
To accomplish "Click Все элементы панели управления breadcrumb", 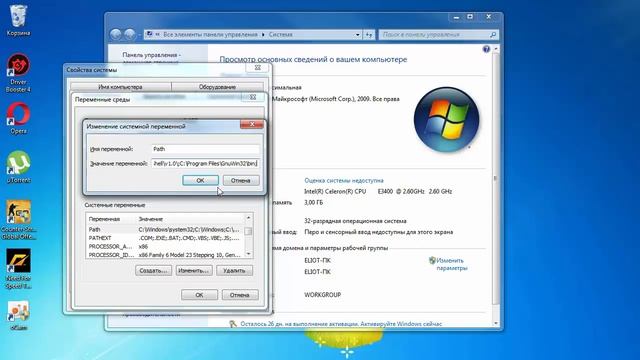I will tap(210, 35).
